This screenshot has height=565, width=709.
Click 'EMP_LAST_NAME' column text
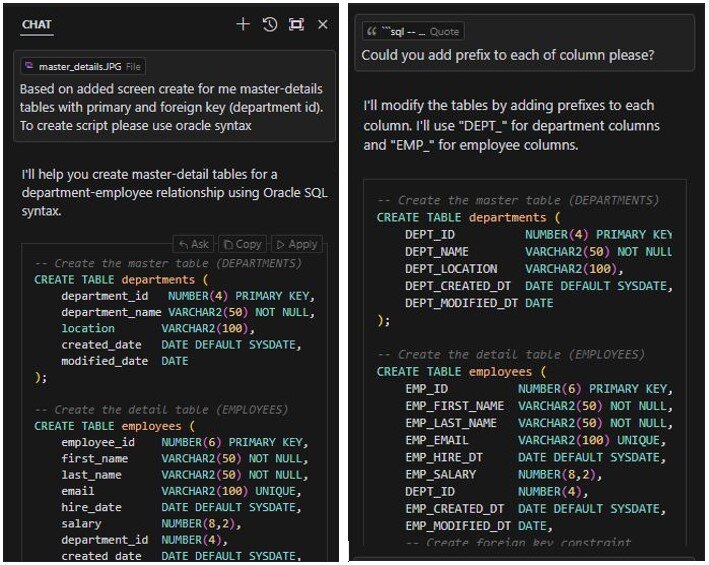pos(451,424)
